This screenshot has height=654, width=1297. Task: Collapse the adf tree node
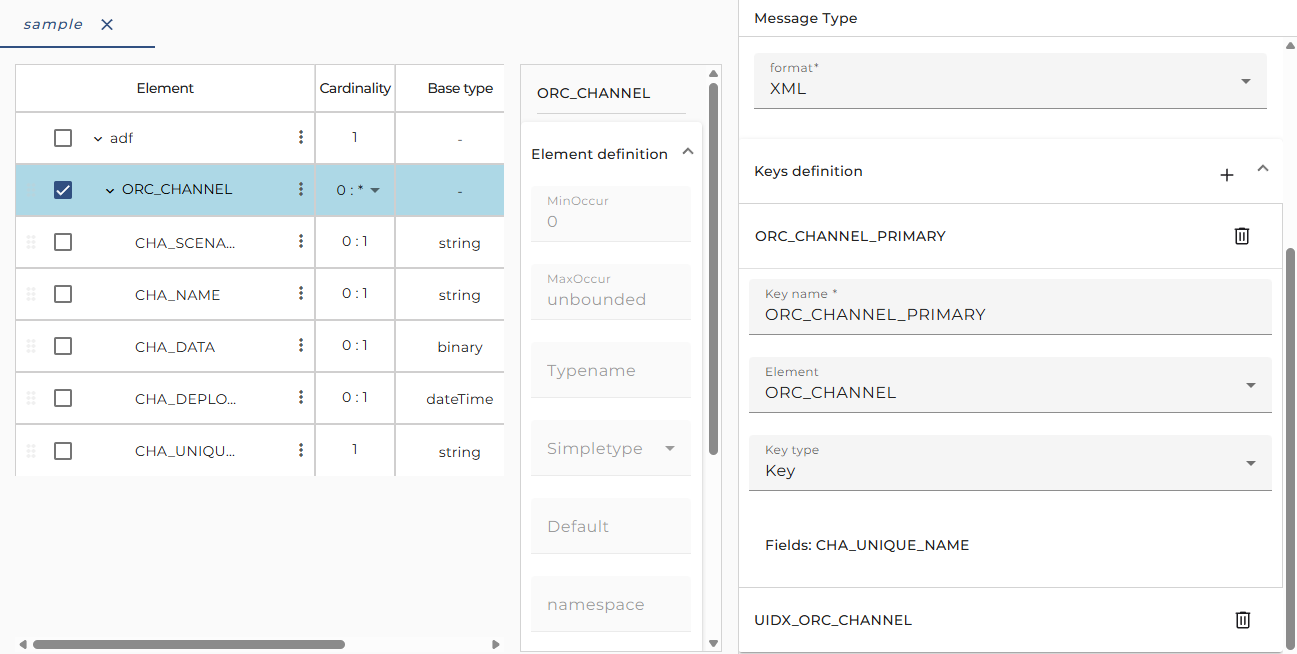(x=98, y=139)
